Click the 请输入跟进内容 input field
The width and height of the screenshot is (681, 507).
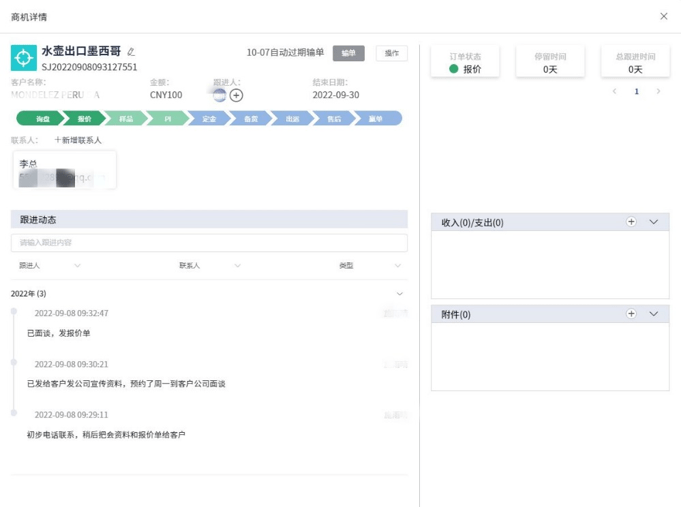pyautogui.click(x=209, y=243)
